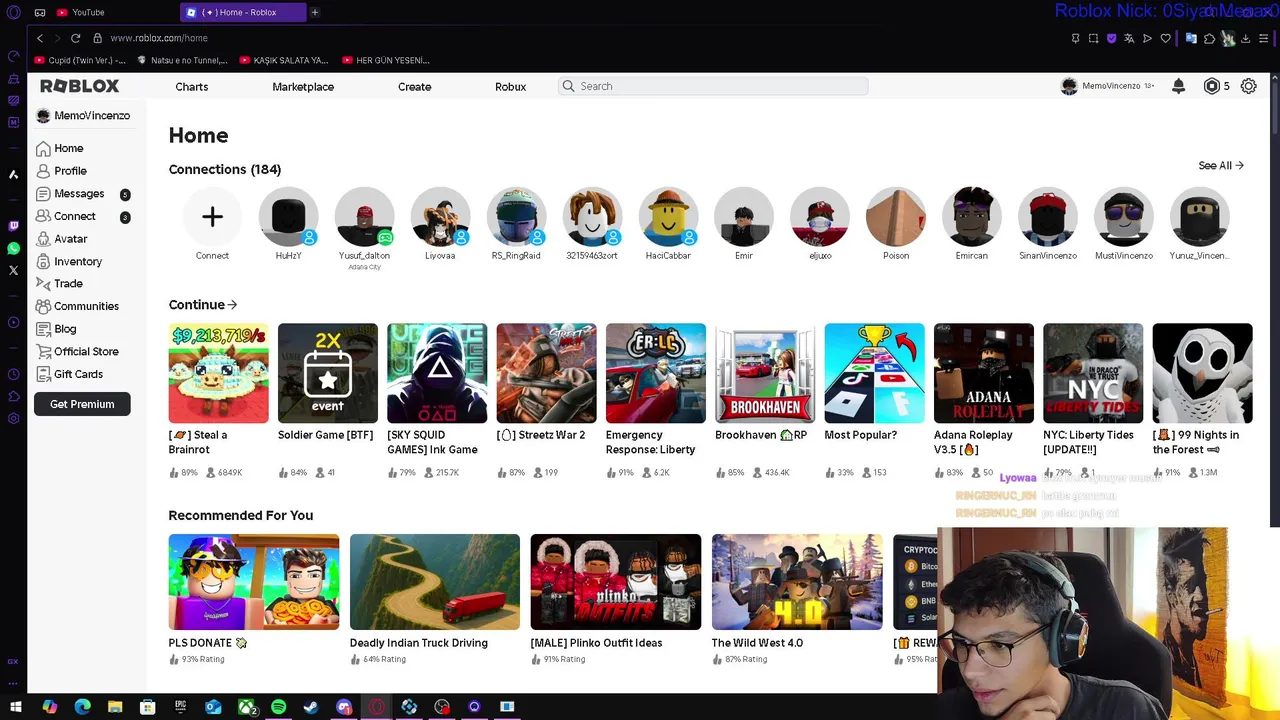Image resolution: width=1280 pixels, height=720 pixels.
Task: Open Gift Cards from the sidebar
Action: [69, 374]
